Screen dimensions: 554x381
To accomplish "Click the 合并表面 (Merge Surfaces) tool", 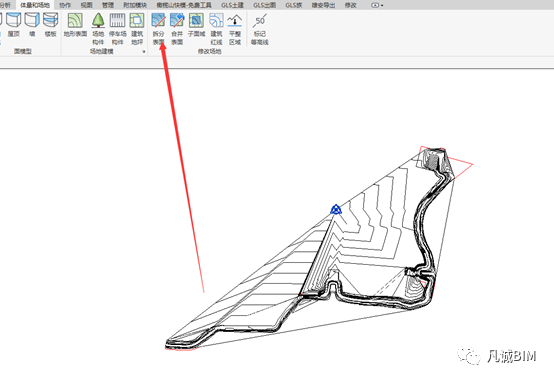I will click(177, 28).
